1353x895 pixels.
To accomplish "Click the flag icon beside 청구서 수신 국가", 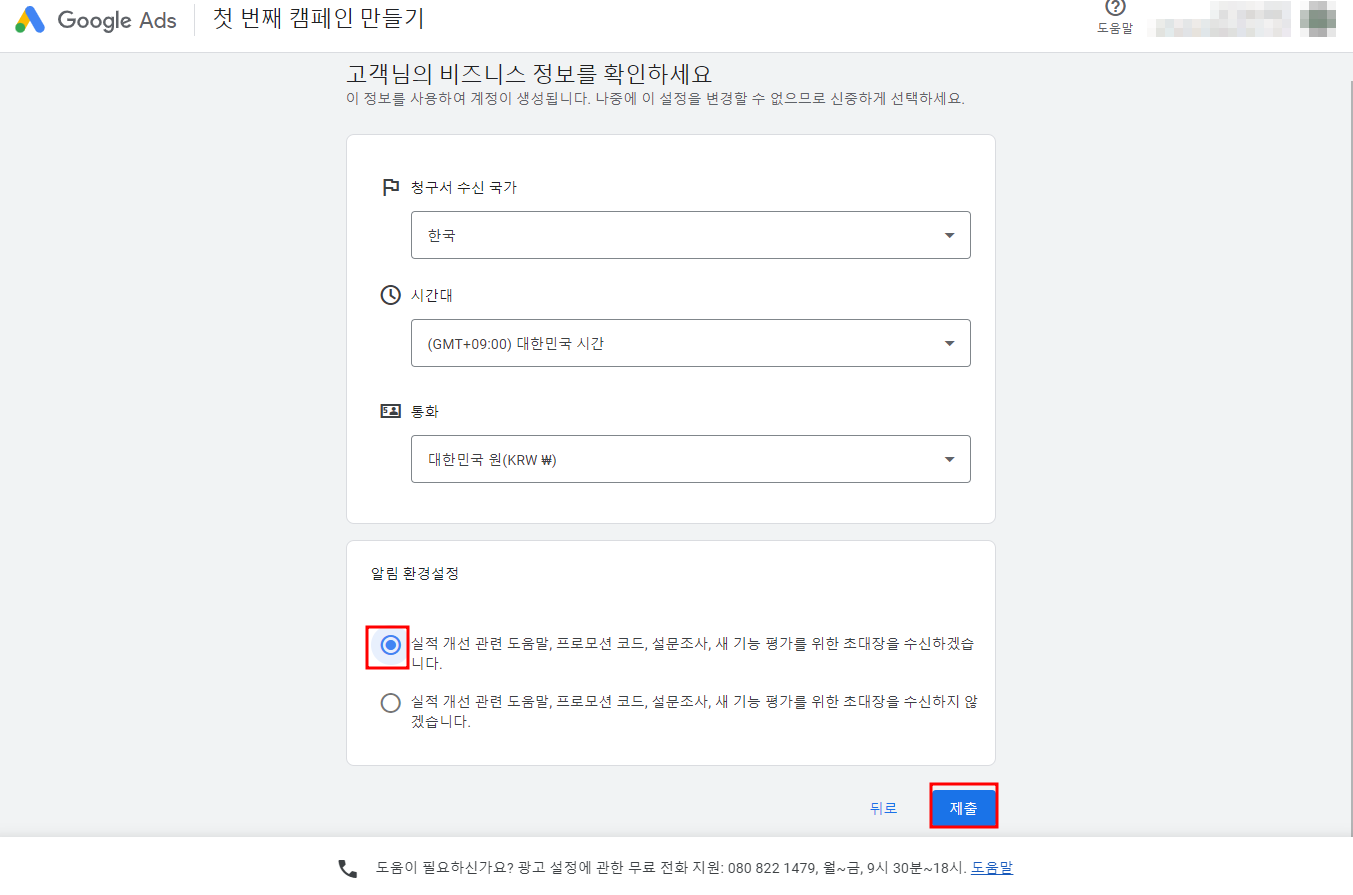I will coord(390,187).
